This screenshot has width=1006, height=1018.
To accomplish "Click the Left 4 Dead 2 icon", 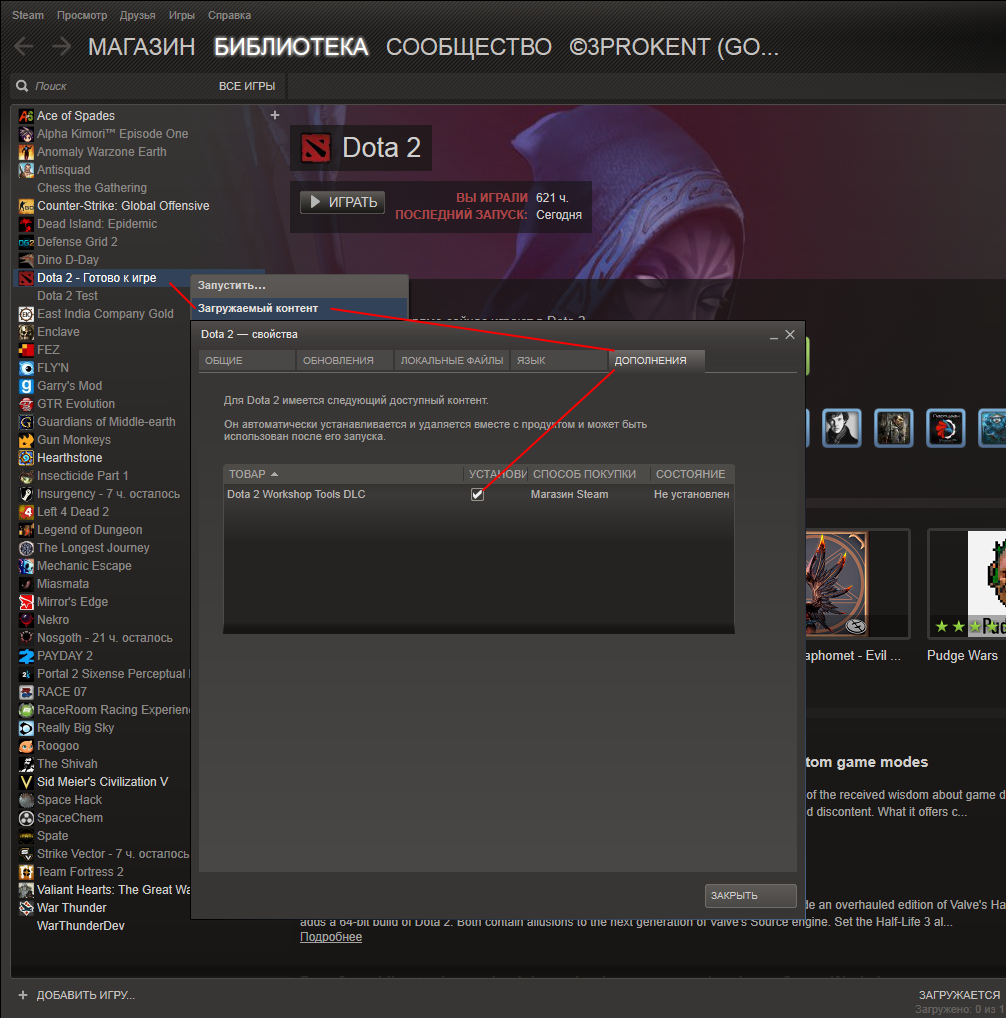I will (26, 512).
